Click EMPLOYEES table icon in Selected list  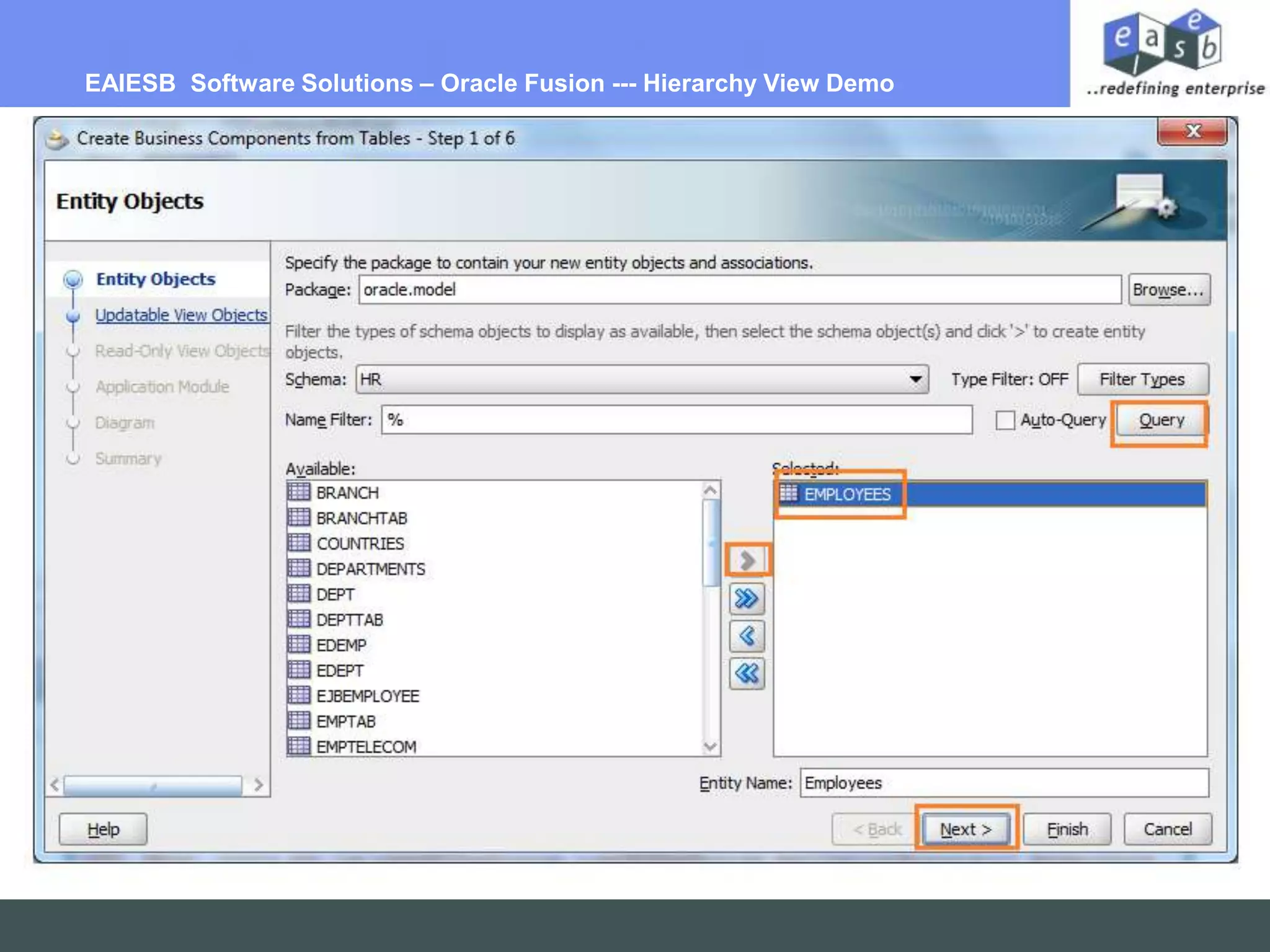[x=788, y=493]
